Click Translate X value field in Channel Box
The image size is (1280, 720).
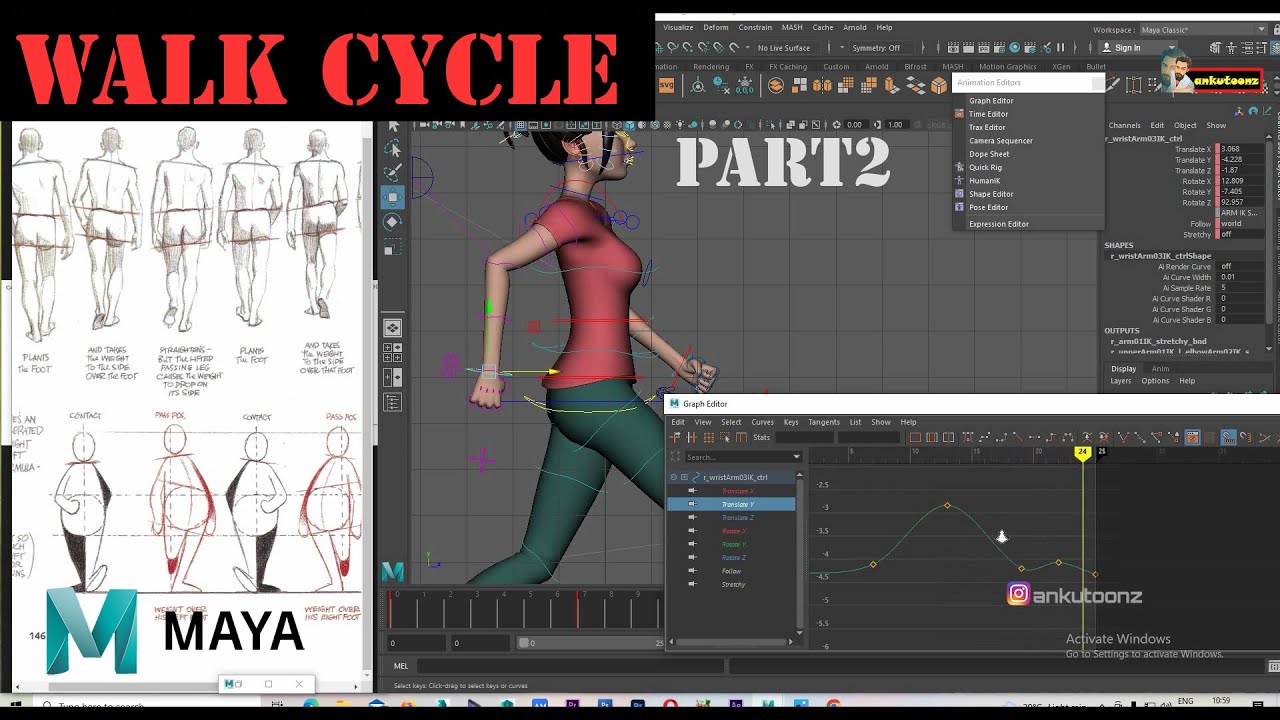click(x=1242, y=149)
